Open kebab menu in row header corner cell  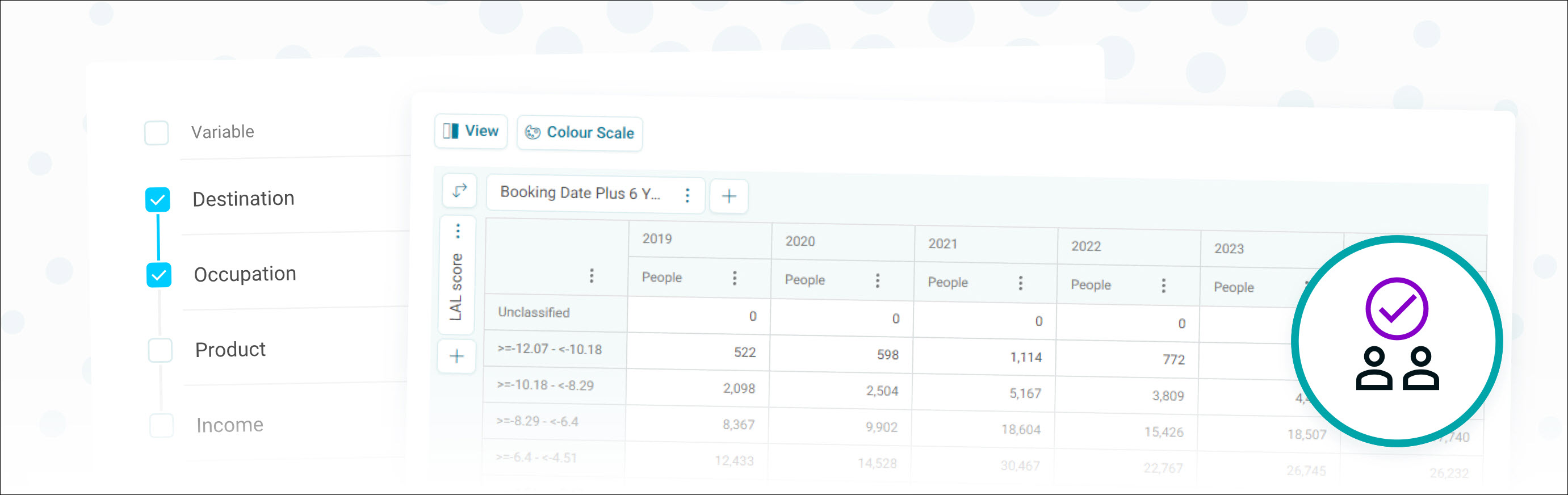pos(591,276)
